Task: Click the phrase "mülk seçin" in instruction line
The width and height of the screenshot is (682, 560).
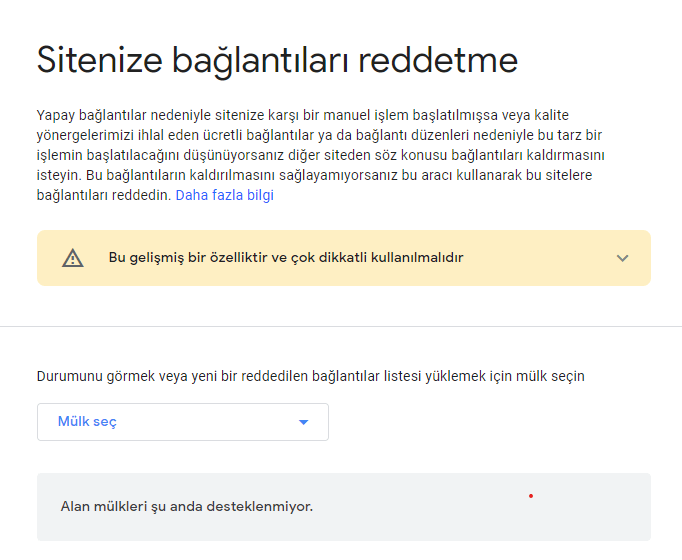Action: coord(549,376)
